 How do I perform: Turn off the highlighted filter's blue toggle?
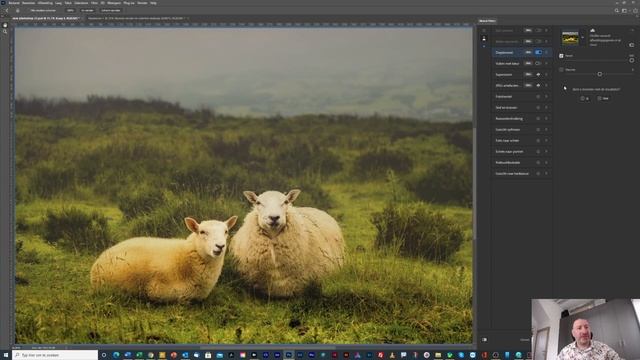coord(538,52)
